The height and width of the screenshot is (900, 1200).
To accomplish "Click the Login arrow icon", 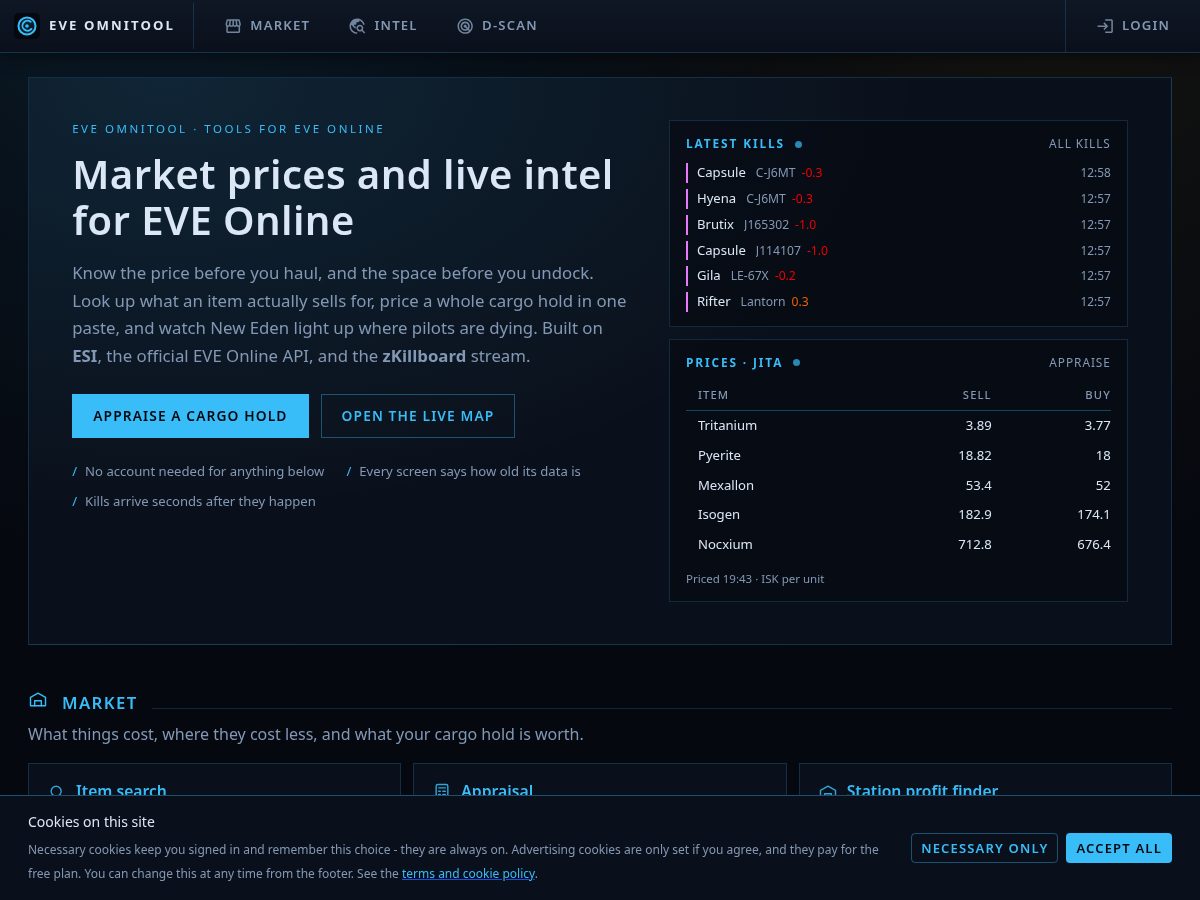I will pyautogui.click(x=1105, y=26).
